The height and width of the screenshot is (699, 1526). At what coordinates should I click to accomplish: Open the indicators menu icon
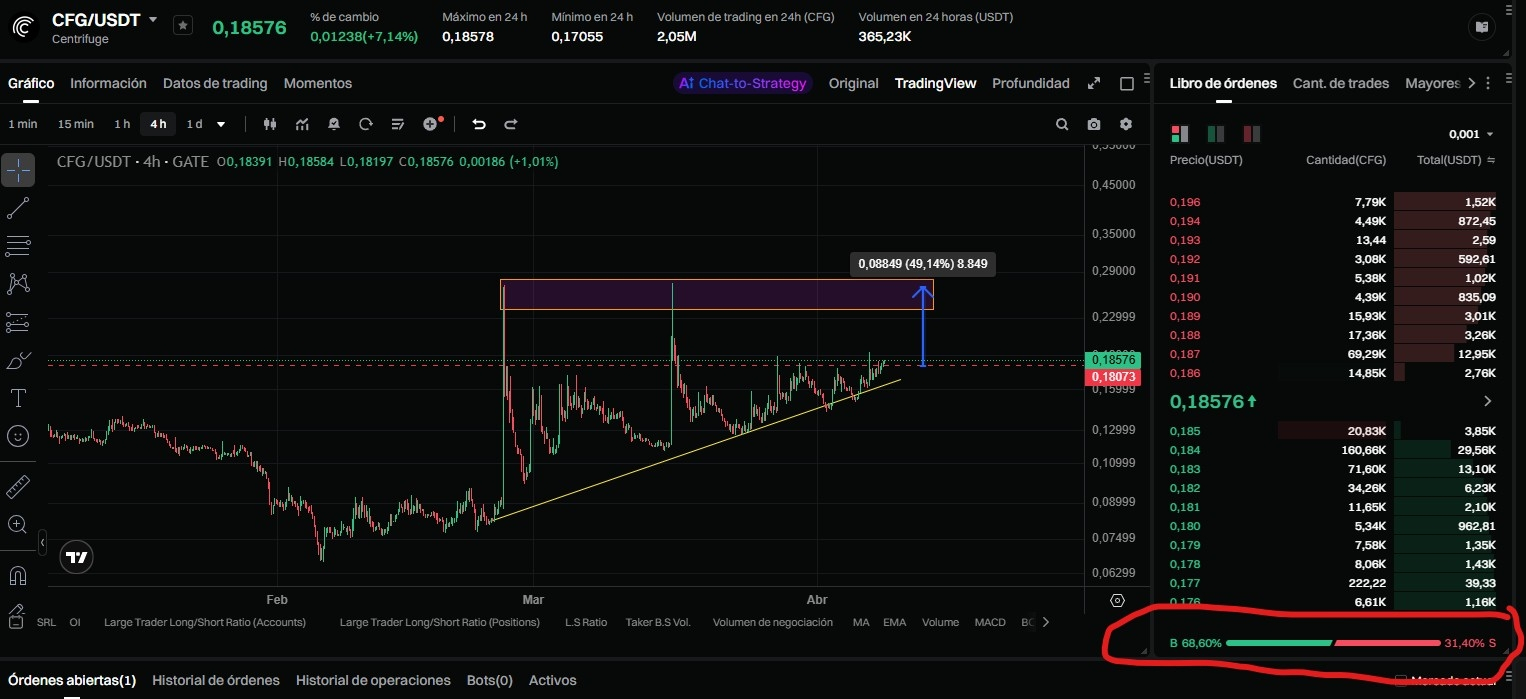(x=302, y=124)
